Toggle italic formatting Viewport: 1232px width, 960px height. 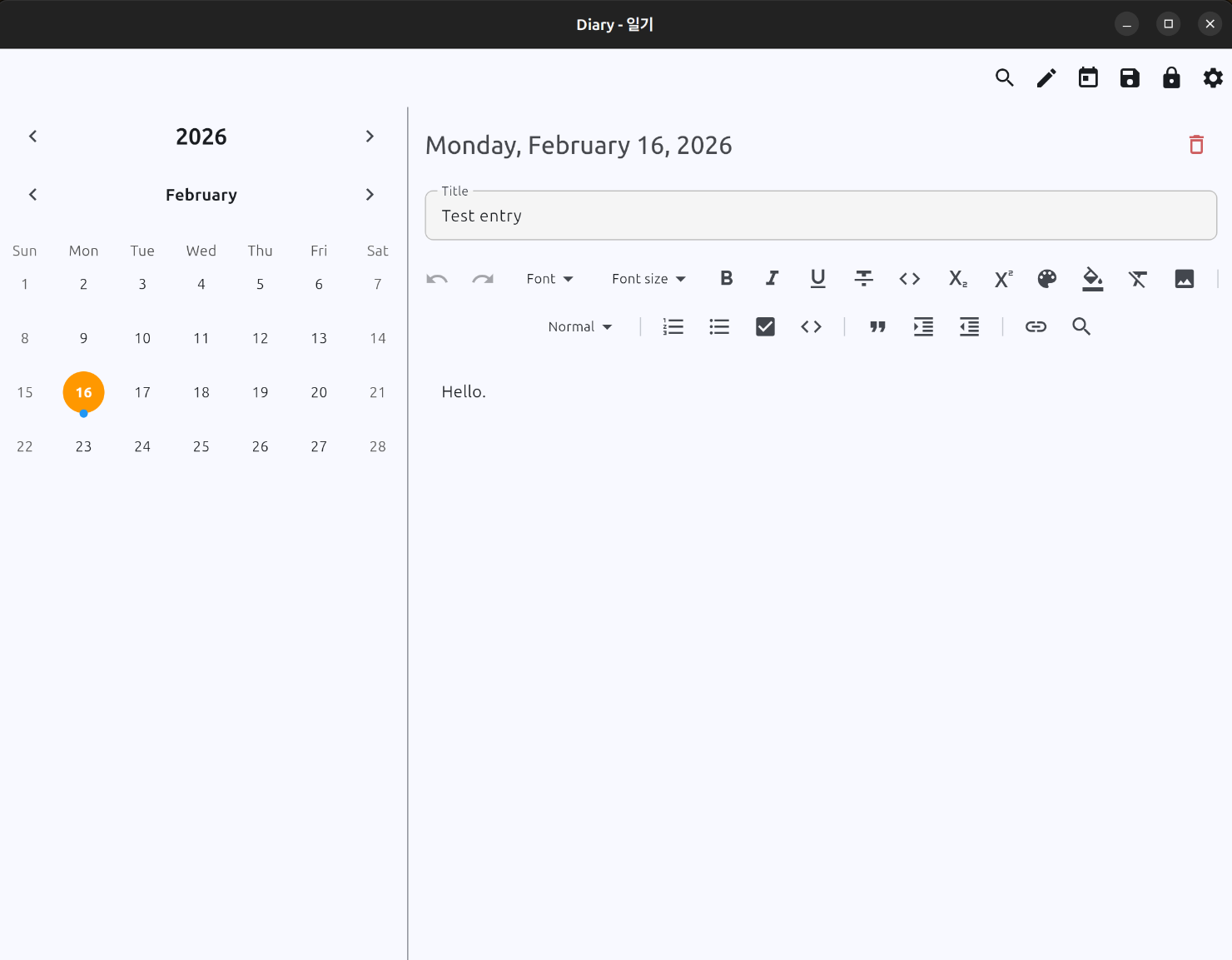(x=772, y=279)
